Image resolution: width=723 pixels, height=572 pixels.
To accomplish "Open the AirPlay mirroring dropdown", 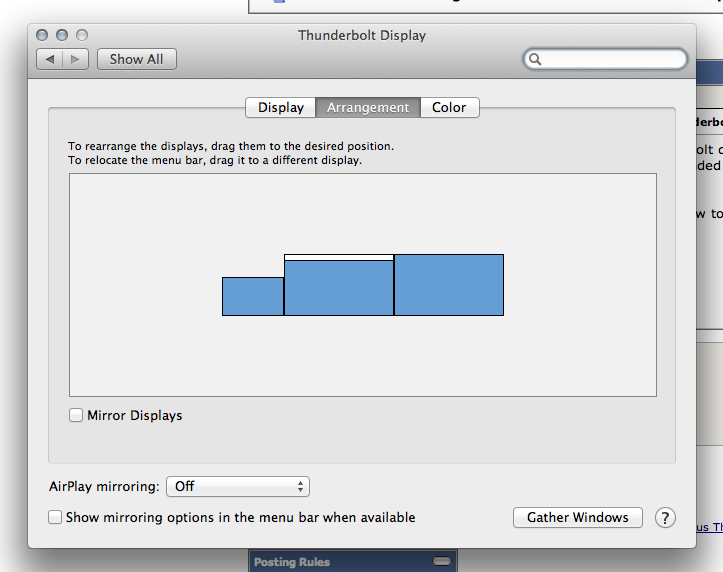I will (x=238, y=486).
